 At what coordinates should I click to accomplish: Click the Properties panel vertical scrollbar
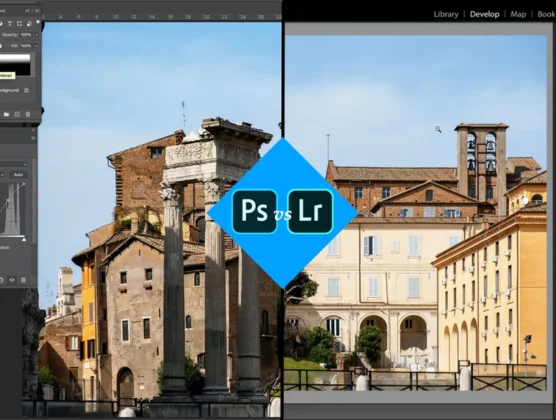(34, 201)
